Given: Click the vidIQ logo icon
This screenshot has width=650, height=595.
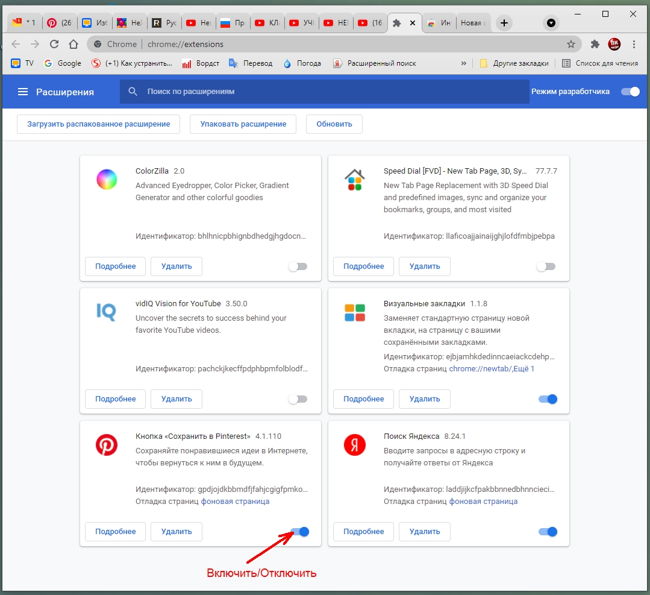Looking at the screenshot, I should [106, 312].
